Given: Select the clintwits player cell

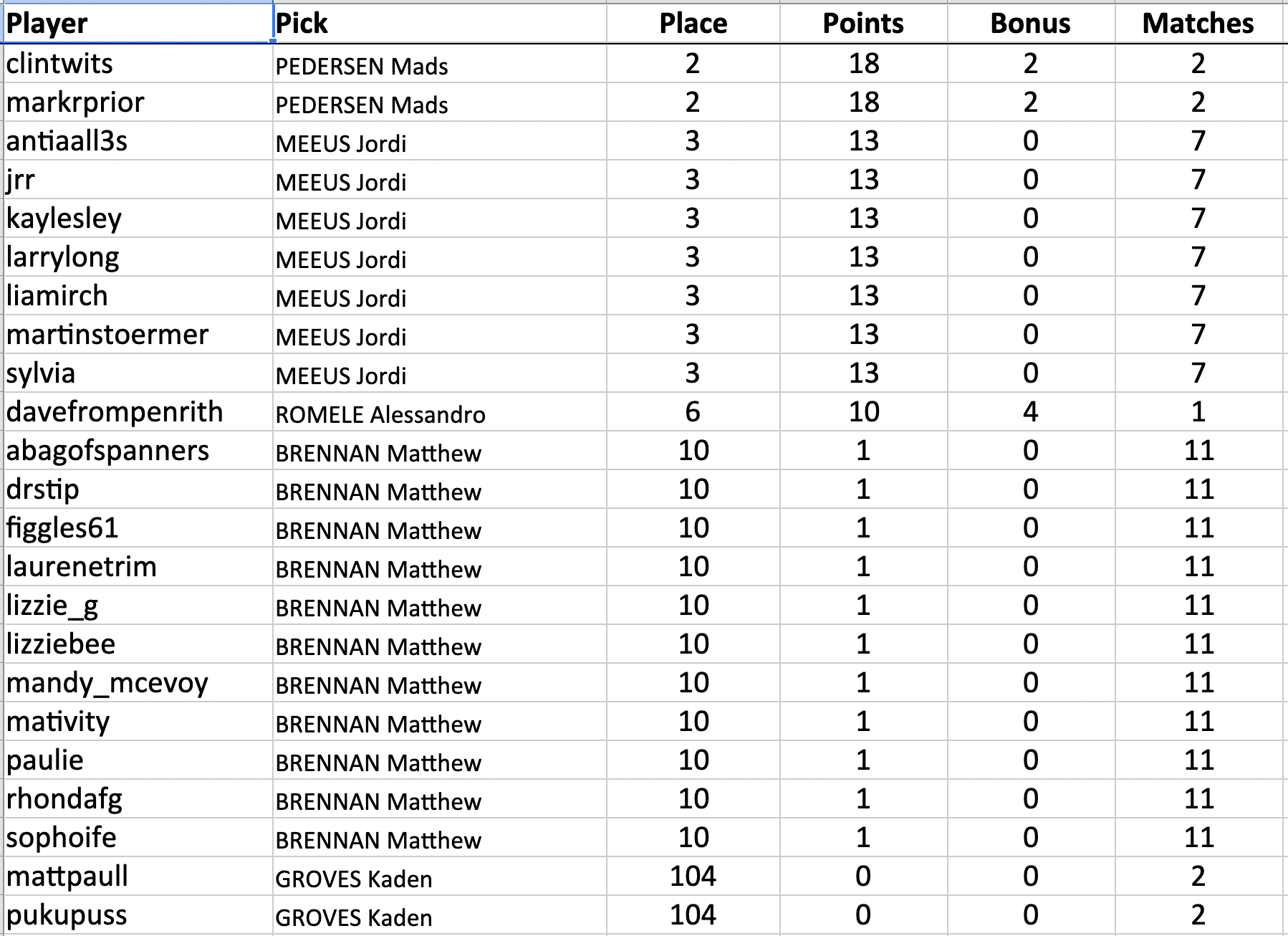Looking at the screenshot, I should (138, 64).
